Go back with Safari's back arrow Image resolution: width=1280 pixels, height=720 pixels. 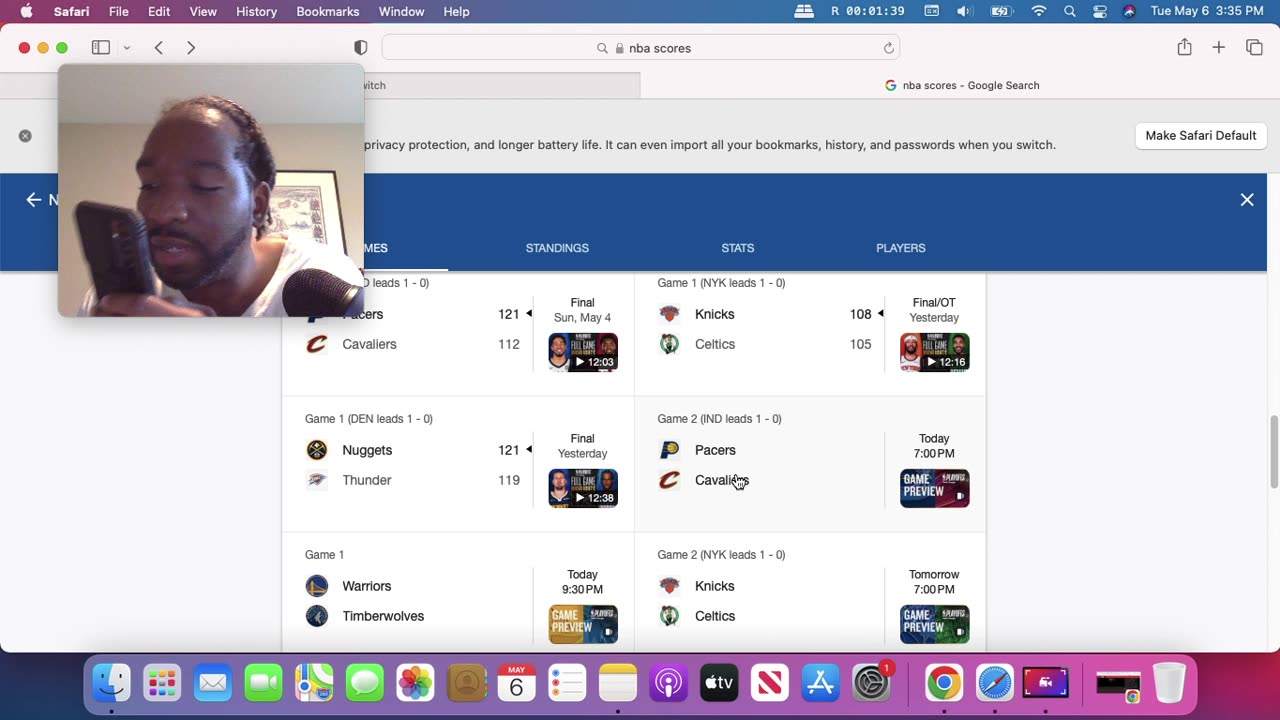pos(159,48)
